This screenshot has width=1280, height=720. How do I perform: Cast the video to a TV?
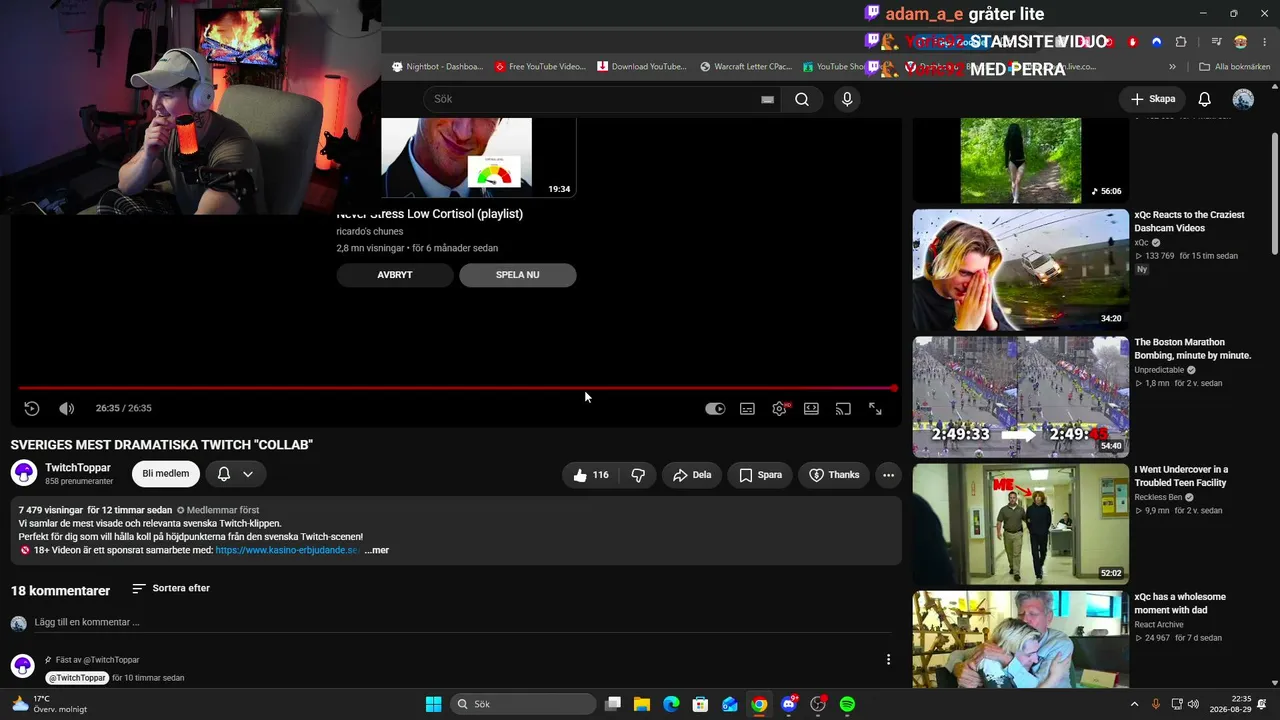point(843,408)
